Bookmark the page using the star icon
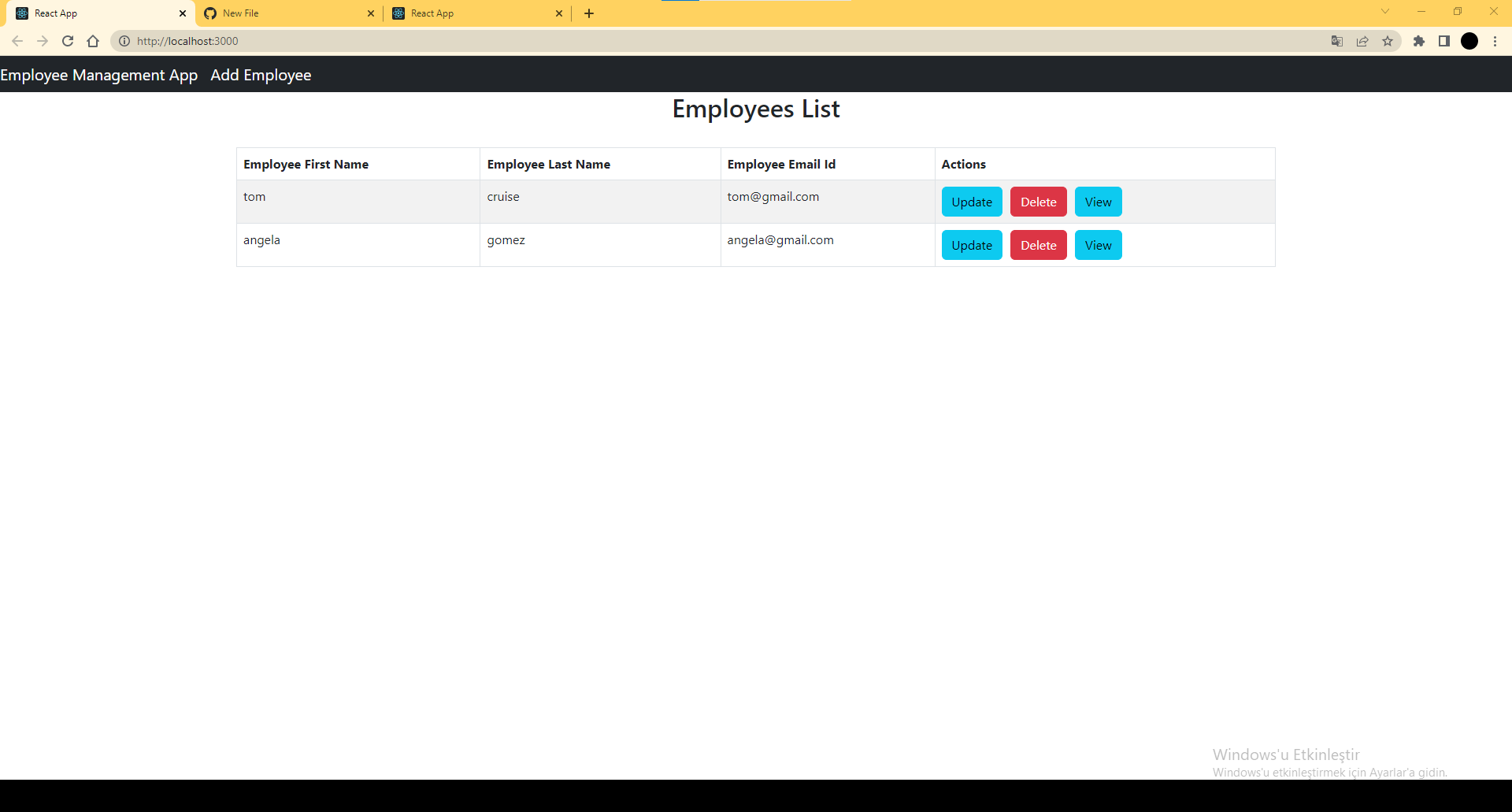 [x=1388, y=41]
